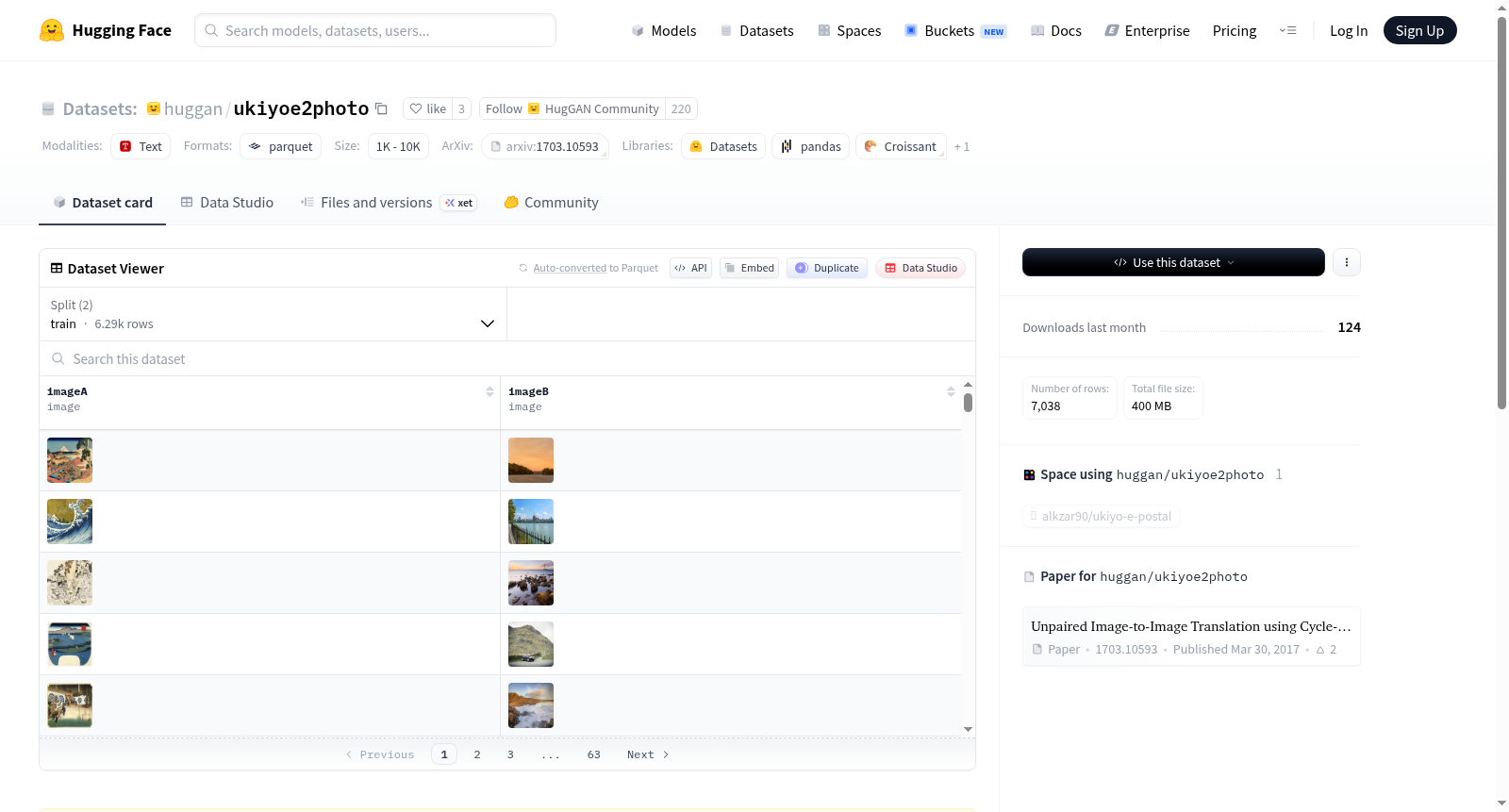Choose the Croissant library tag
Viewport: 1509px width, 812px height.
tap(901, 146)
